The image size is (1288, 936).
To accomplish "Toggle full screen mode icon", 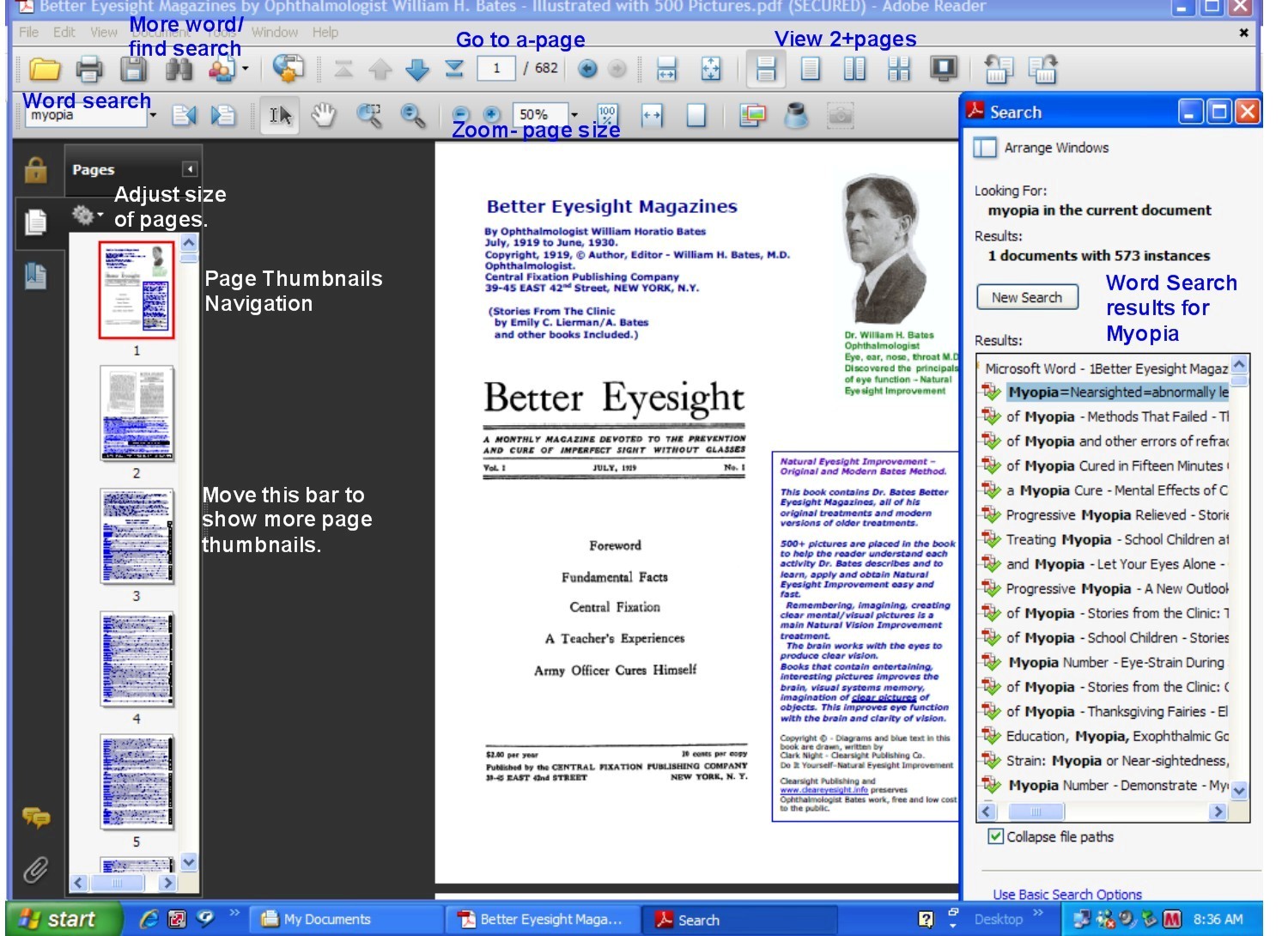I will tap(944, 69).
